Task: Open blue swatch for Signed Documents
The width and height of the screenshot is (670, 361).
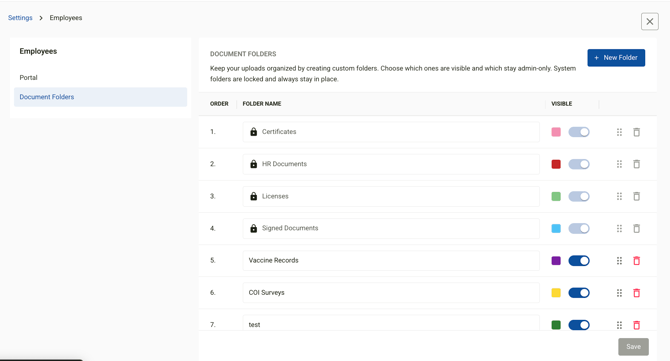Action: tap(556, 229)
